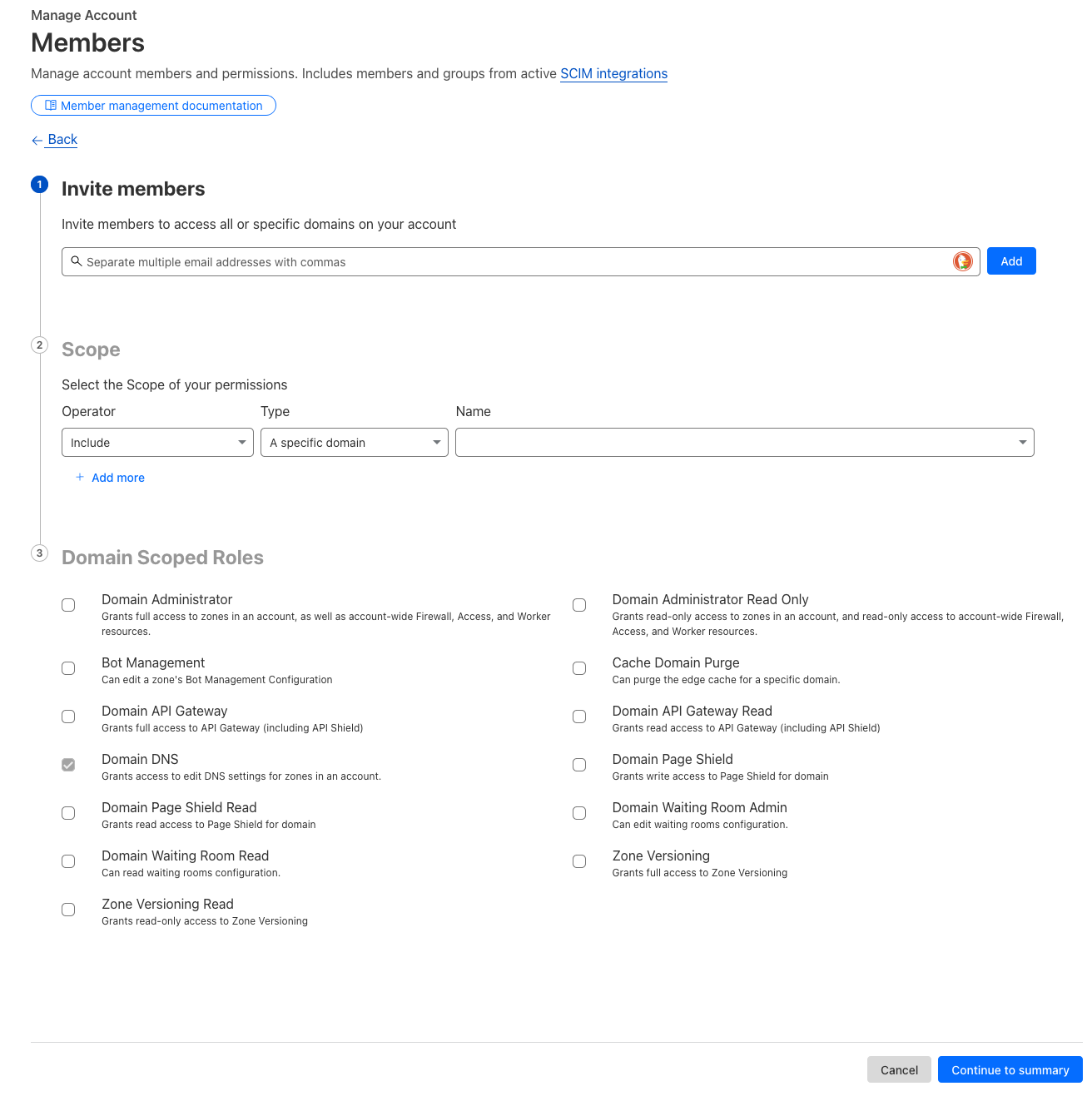This screenshot has height=1101, width=1092.
Task: Check the Cache Domain Purge role
Action: click(x=579, y=668)
